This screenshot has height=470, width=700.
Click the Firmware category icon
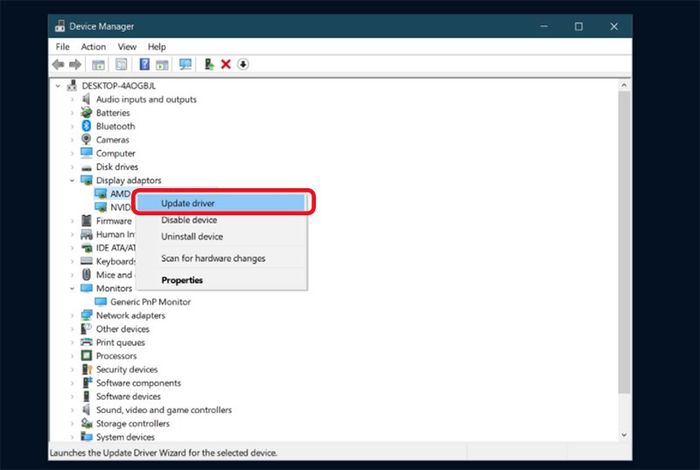tap(86, 220)
